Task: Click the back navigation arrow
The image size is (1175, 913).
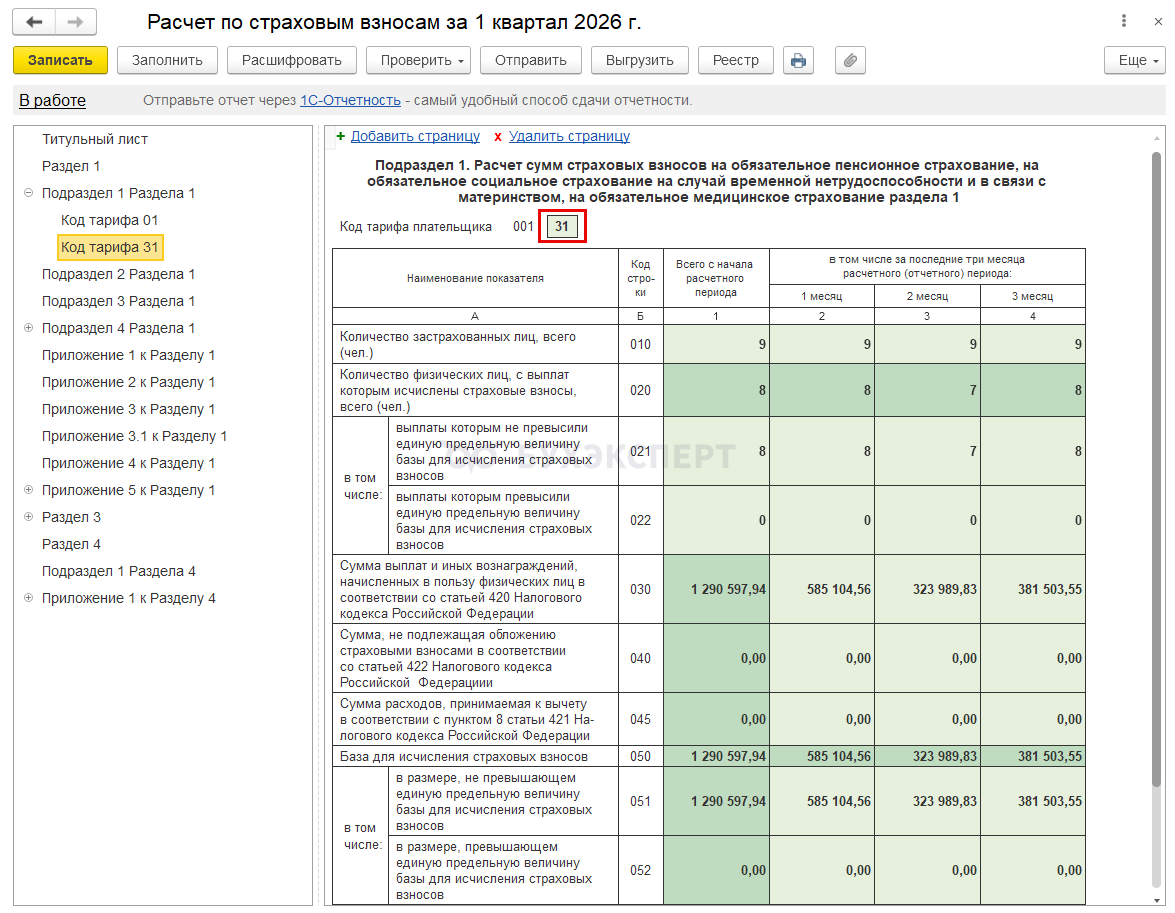Action: click(x=35, y=22)
